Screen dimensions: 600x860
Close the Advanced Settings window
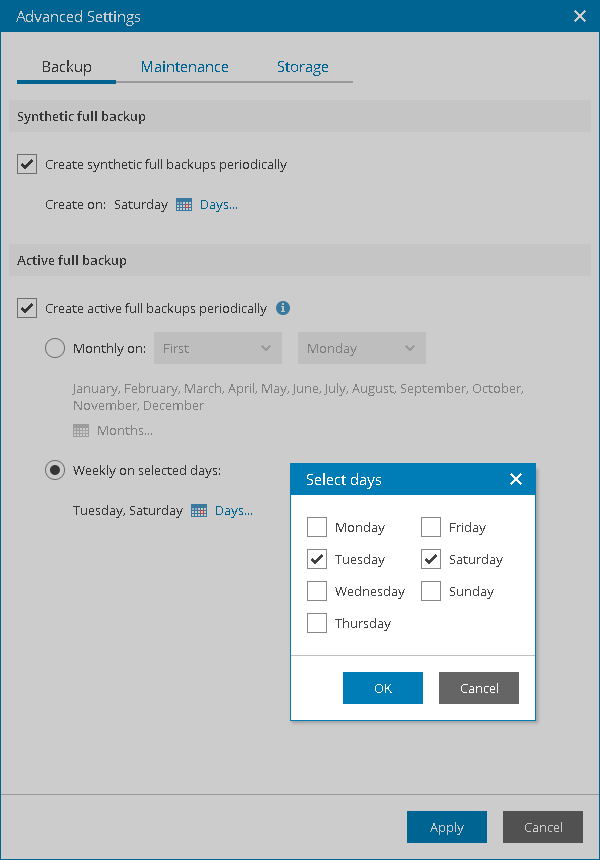[580, 16]
